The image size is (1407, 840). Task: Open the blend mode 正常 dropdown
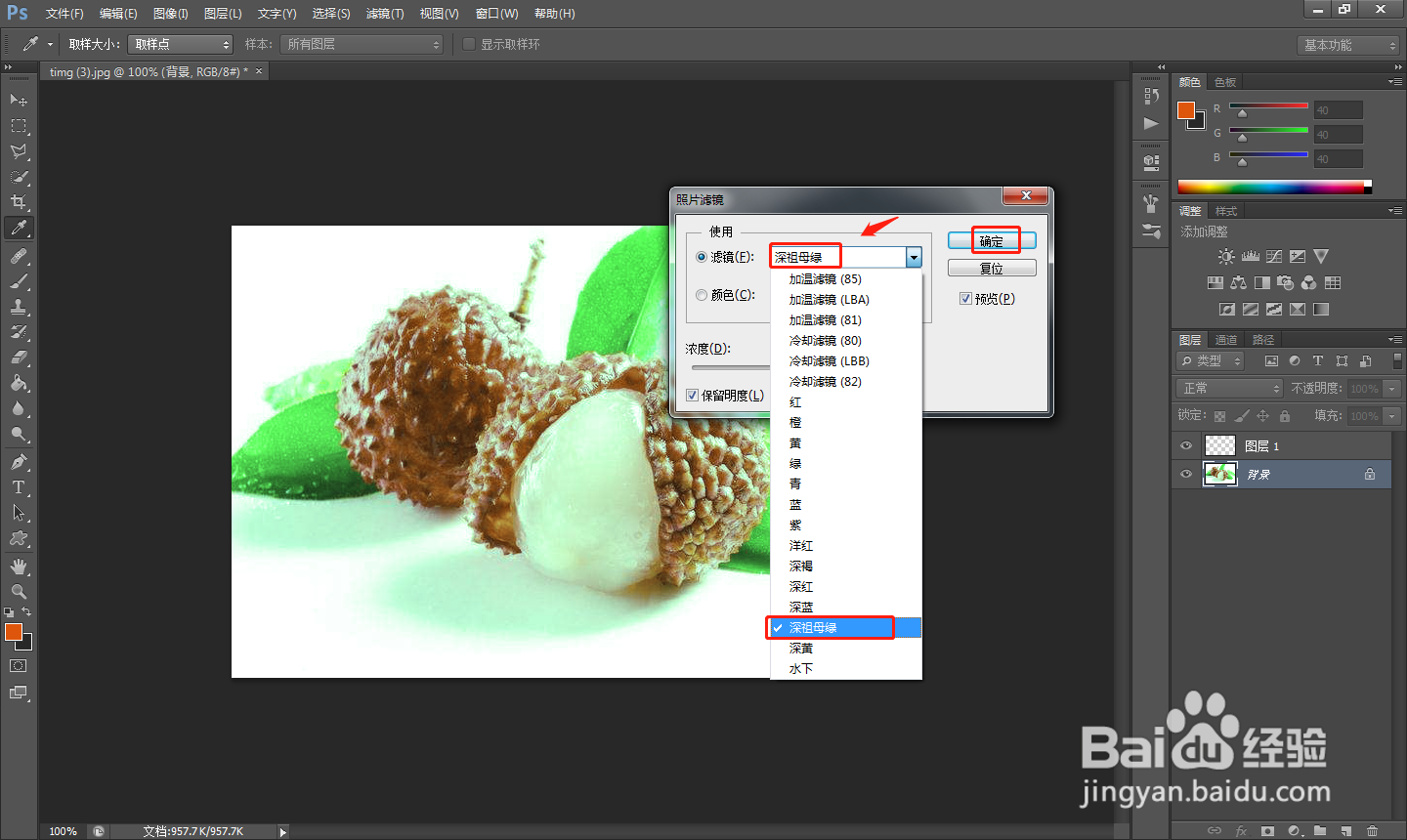pyautogui.click(x=1229, y=388)
